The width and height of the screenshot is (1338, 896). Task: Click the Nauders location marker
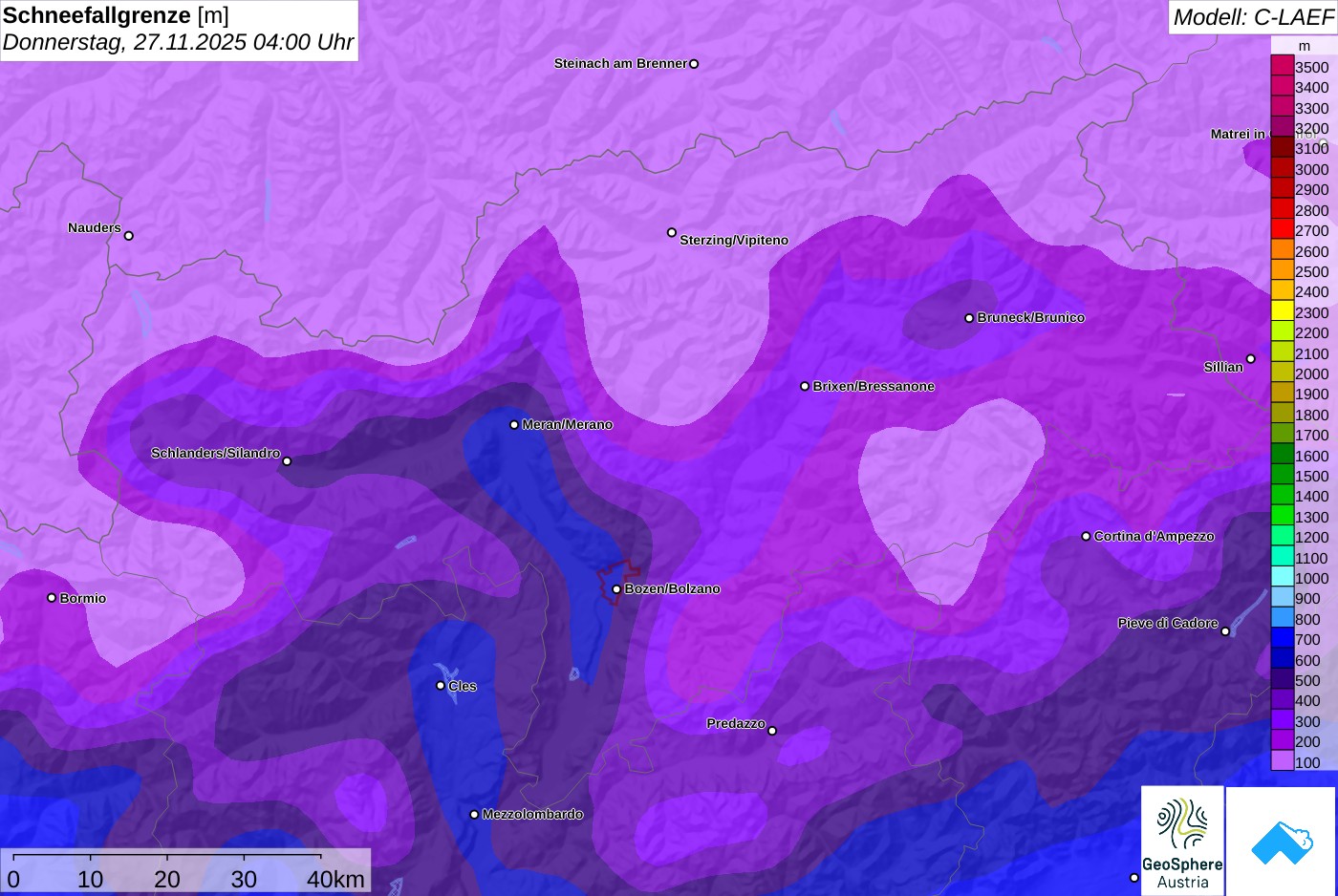[x=129, y=236]
